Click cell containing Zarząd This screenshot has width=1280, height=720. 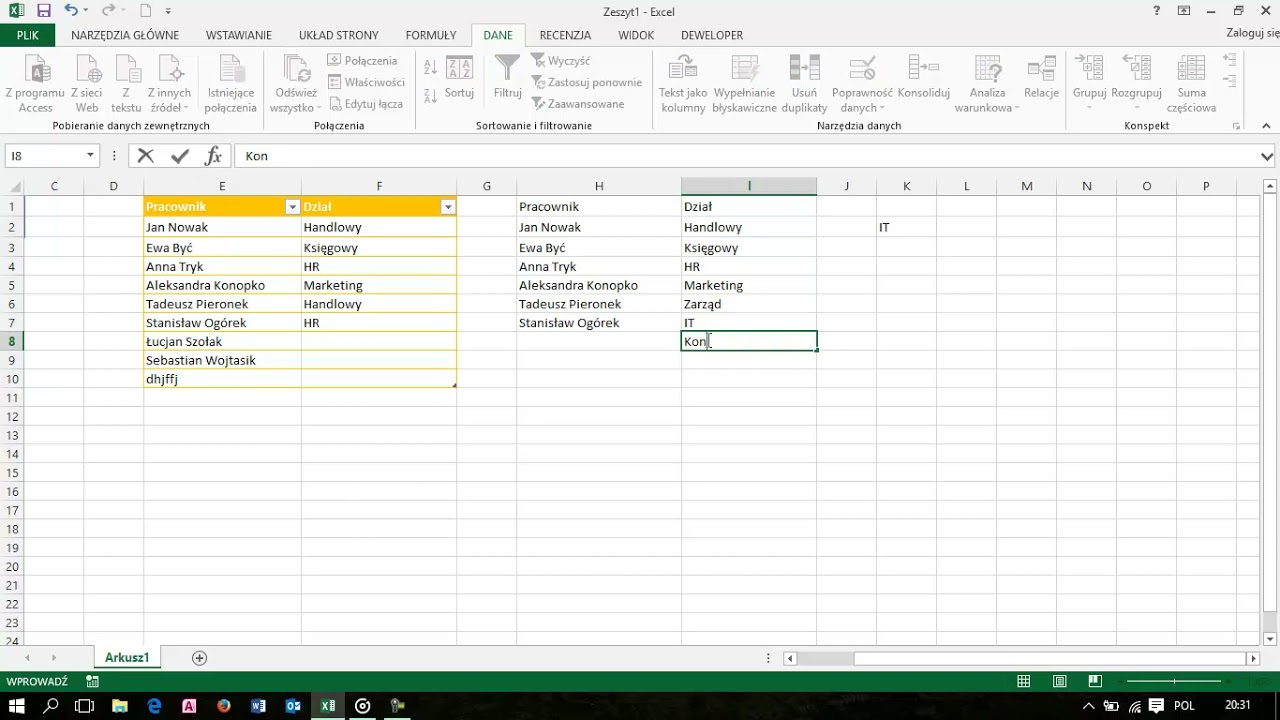tap(749, 304)
